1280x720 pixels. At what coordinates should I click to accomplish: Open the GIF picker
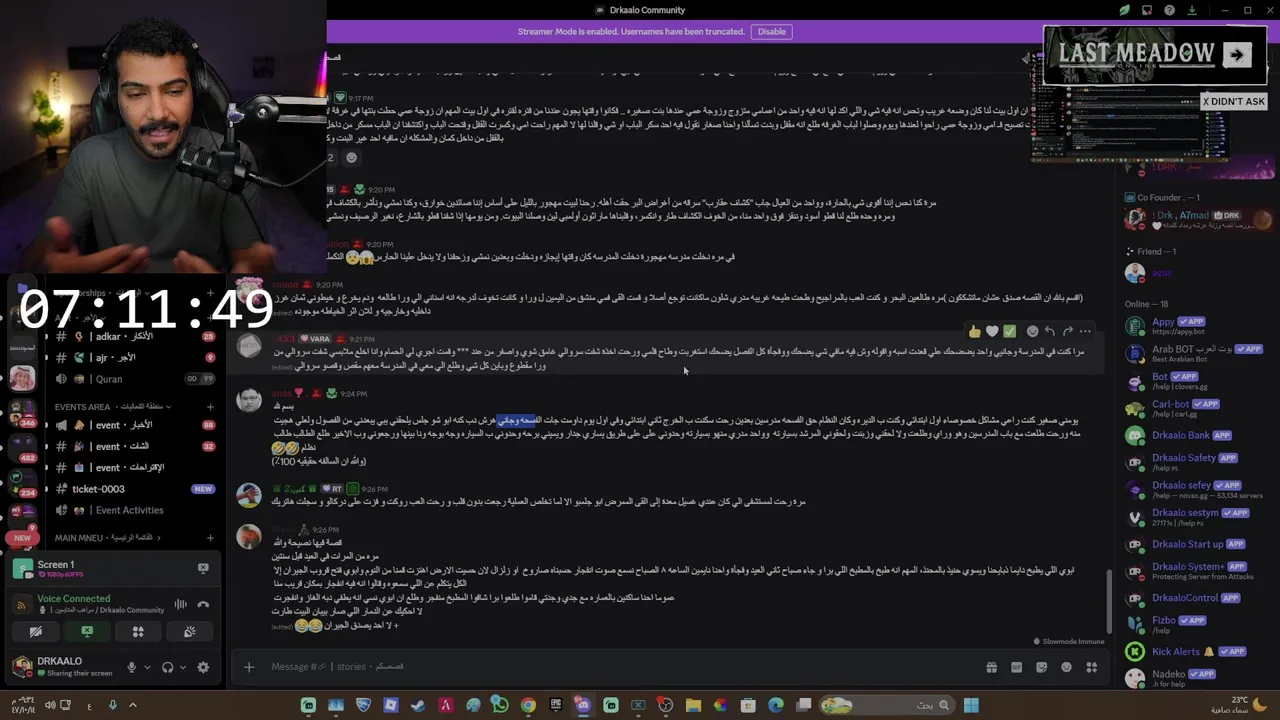[x=1016, y=667]
